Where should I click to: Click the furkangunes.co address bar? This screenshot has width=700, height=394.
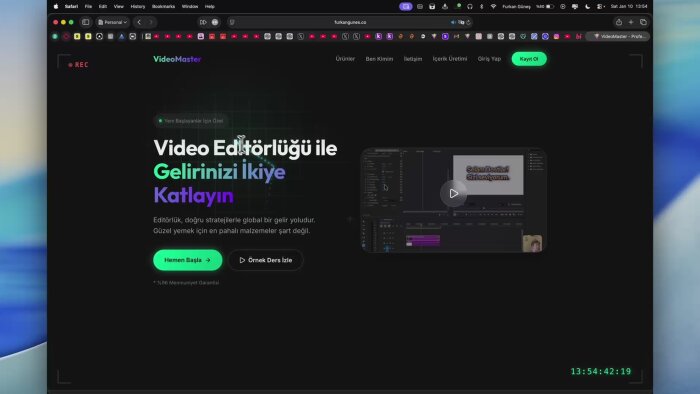350,22
